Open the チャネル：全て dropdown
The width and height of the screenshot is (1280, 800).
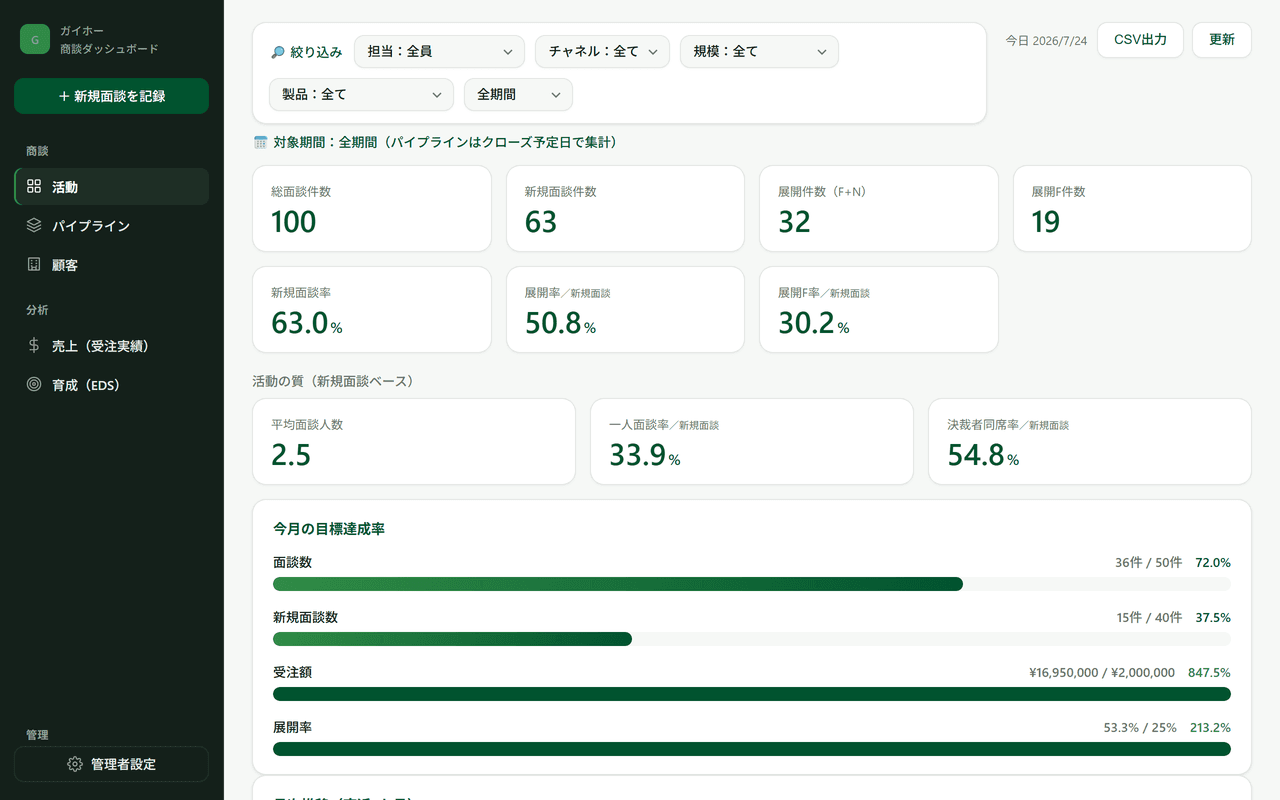pos(602,51)
